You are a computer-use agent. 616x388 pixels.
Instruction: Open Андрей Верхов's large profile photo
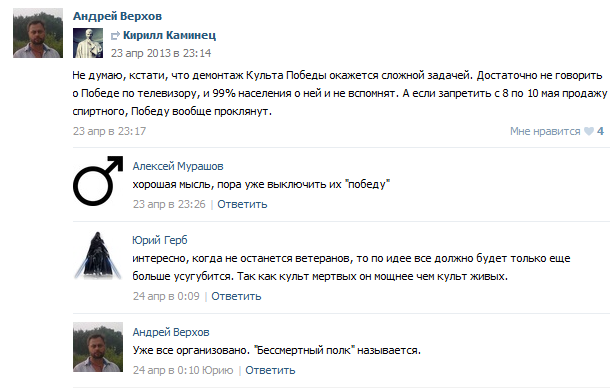[x=38, y=33]
